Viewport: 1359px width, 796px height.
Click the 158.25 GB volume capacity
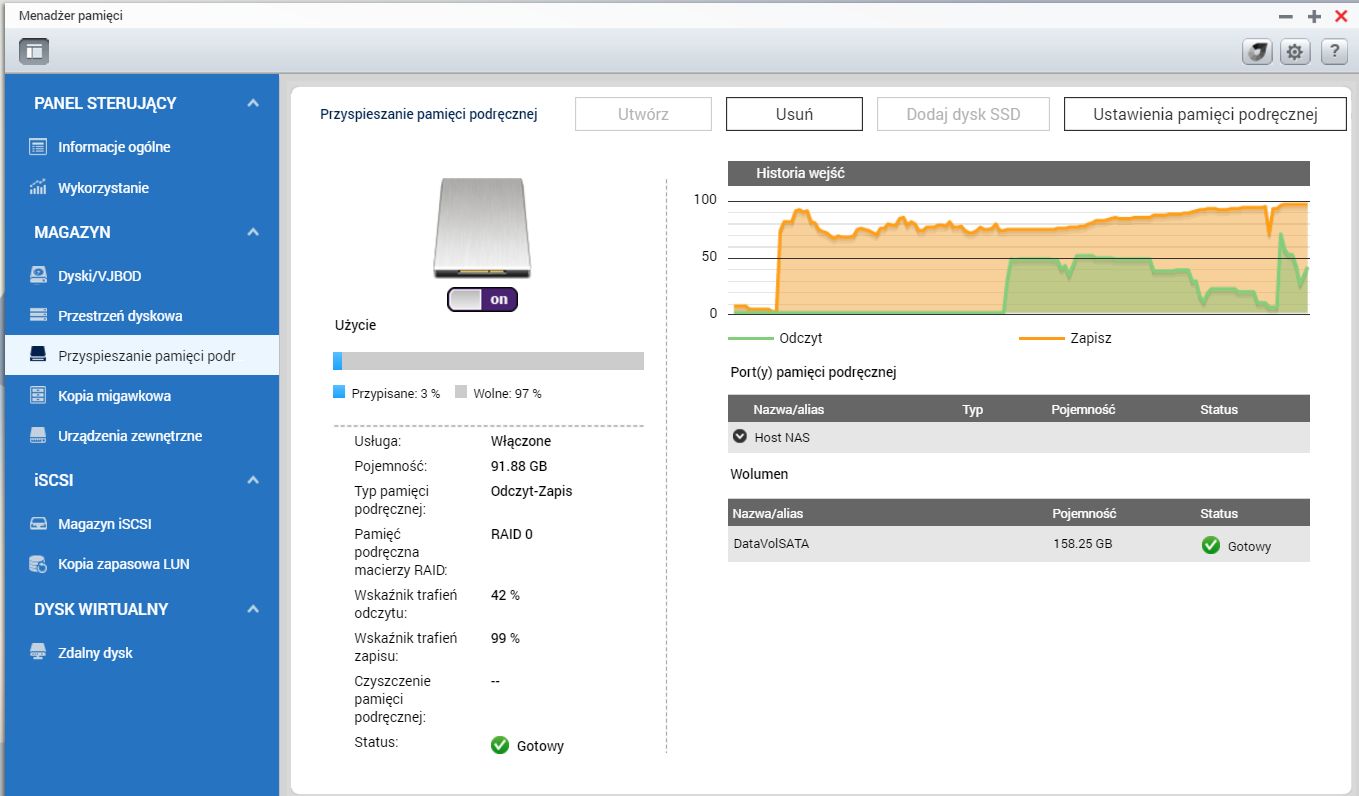tap(1082, 544)
